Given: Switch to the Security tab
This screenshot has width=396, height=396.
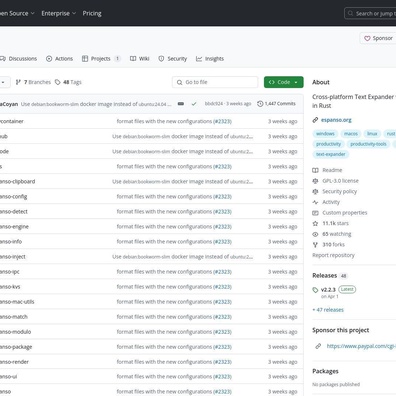Looking at the screenshot, I should click(173, 59).
